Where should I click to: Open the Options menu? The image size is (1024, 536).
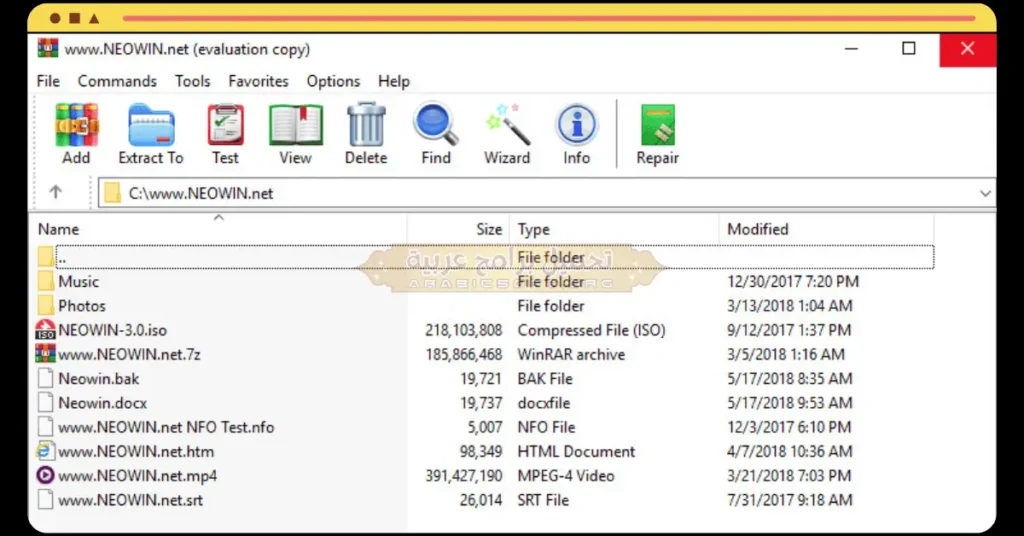(x=334, y=81)
